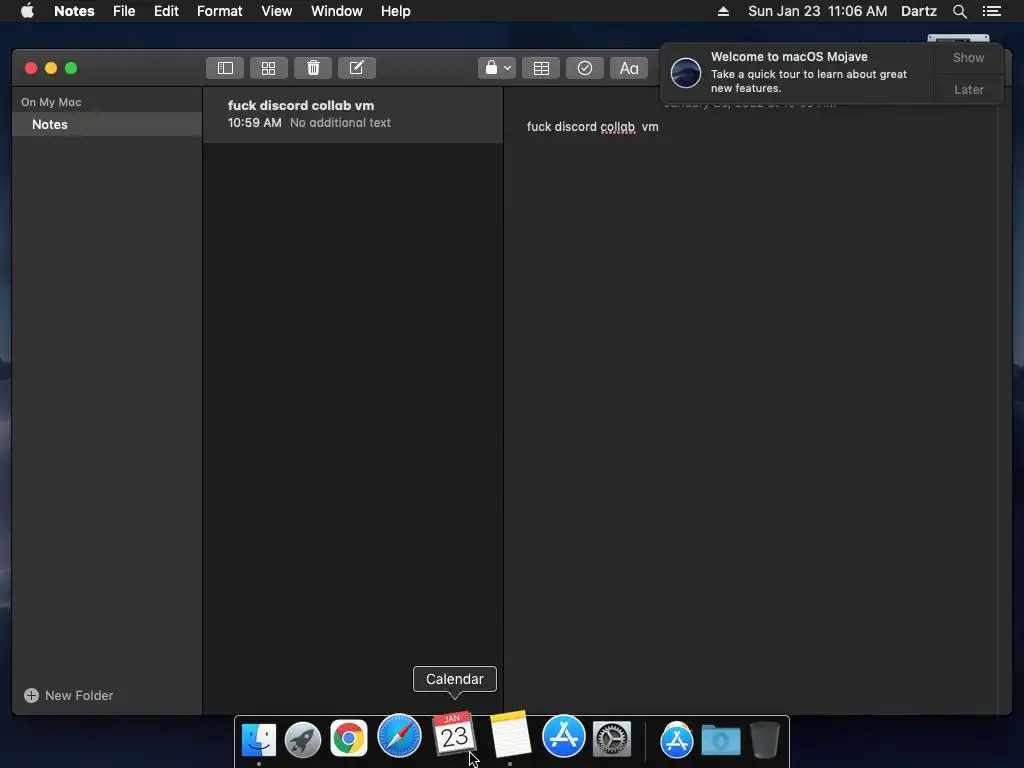This screenshot has width=1024, height=768.
Task: Open the Help menu
Action: coord(396,11)
